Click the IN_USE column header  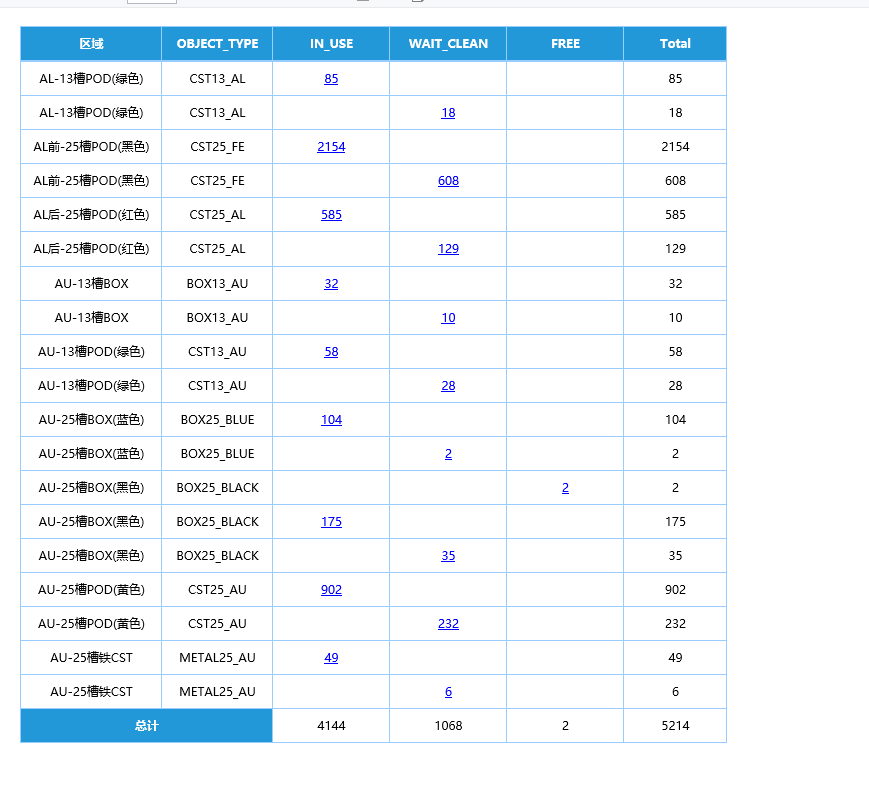[x=331, y=44]
